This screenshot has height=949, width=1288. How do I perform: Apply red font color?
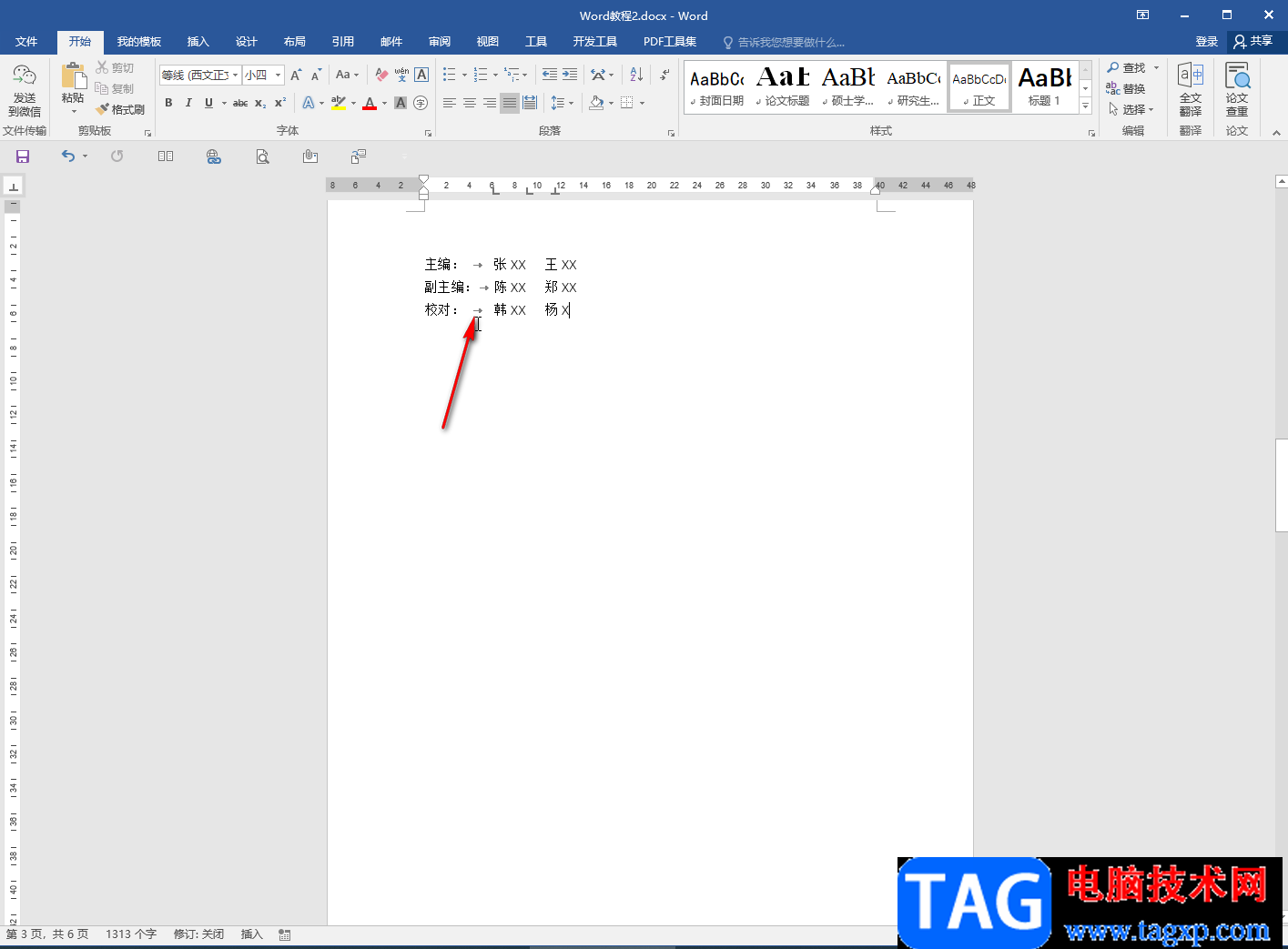[x=370, y=103]
